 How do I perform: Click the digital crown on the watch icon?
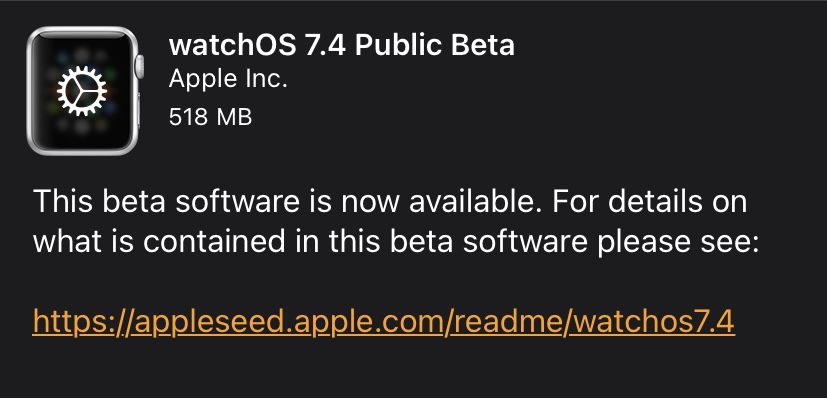140,66
